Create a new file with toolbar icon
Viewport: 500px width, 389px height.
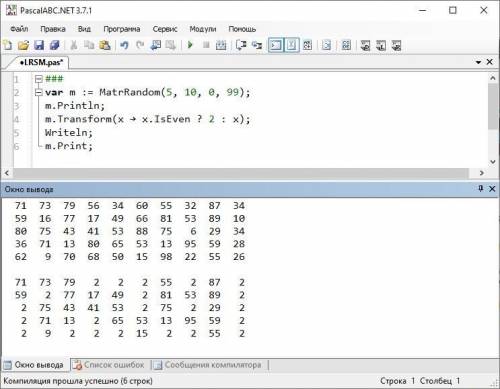click(7, 45)
